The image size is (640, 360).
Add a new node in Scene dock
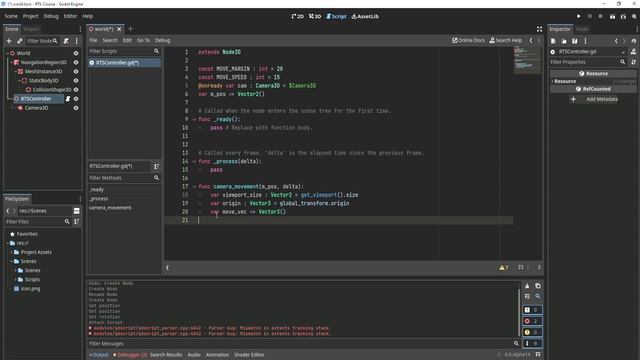[x=9, y=41]
